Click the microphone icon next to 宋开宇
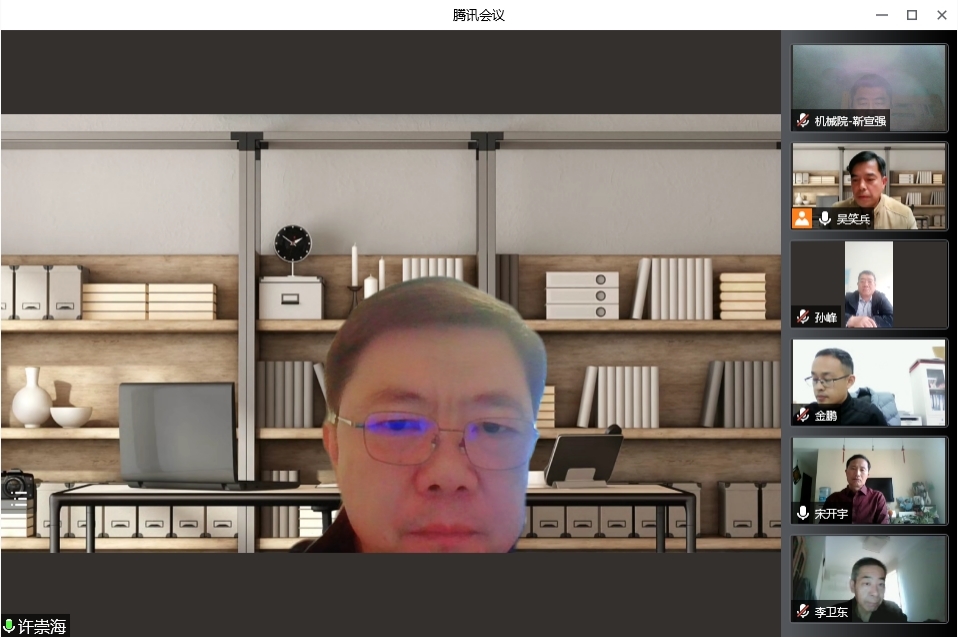The width and height of the screenshot is (958, 638). point(803,513)
